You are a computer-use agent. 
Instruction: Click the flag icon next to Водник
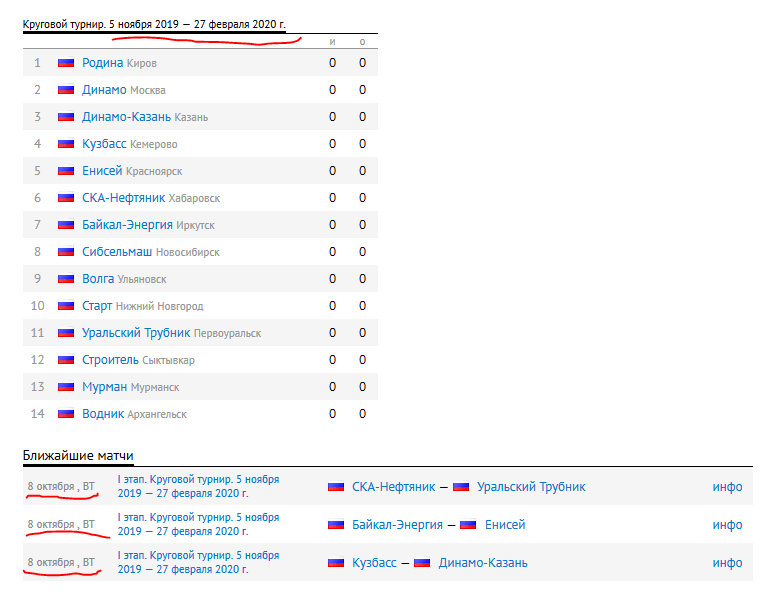click(x=66, y=414)
